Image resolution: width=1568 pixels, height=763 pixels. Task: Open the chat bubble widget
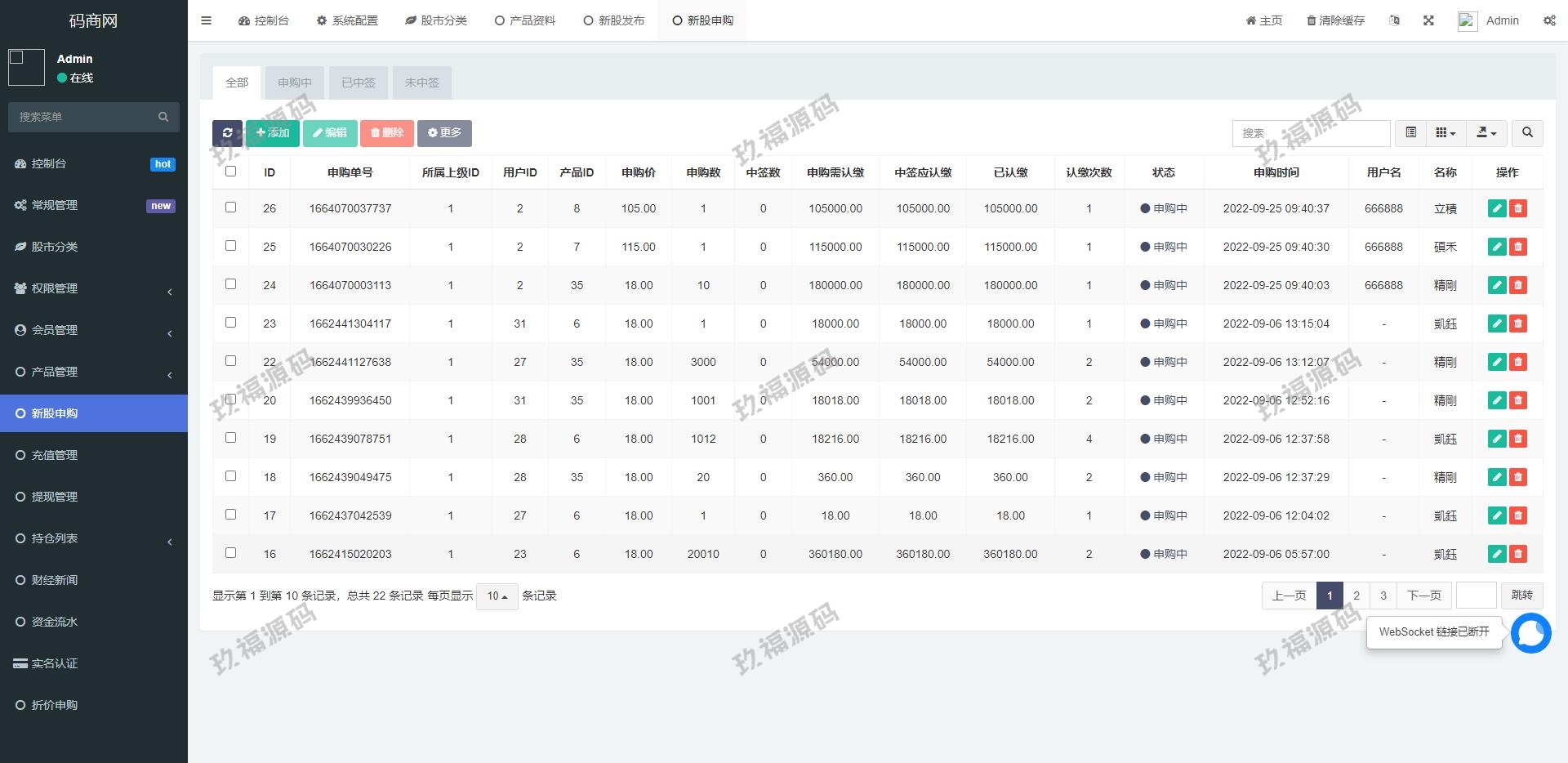[x=1530, y=633]
